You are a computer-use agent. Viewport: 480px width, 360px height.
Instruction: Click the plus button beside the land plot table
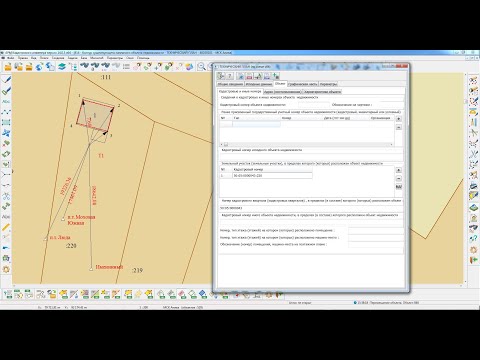click(x=399, y=170)
